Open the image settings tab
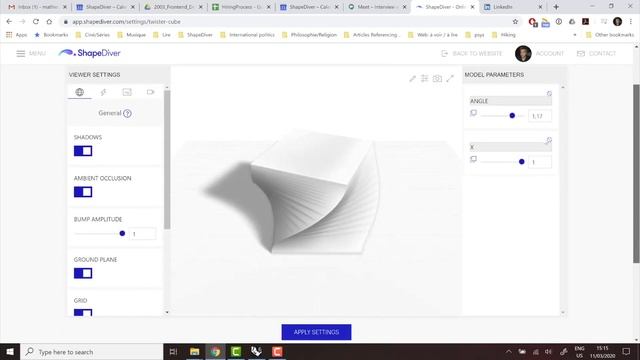The image size is (640, 360). pos(127,92)
